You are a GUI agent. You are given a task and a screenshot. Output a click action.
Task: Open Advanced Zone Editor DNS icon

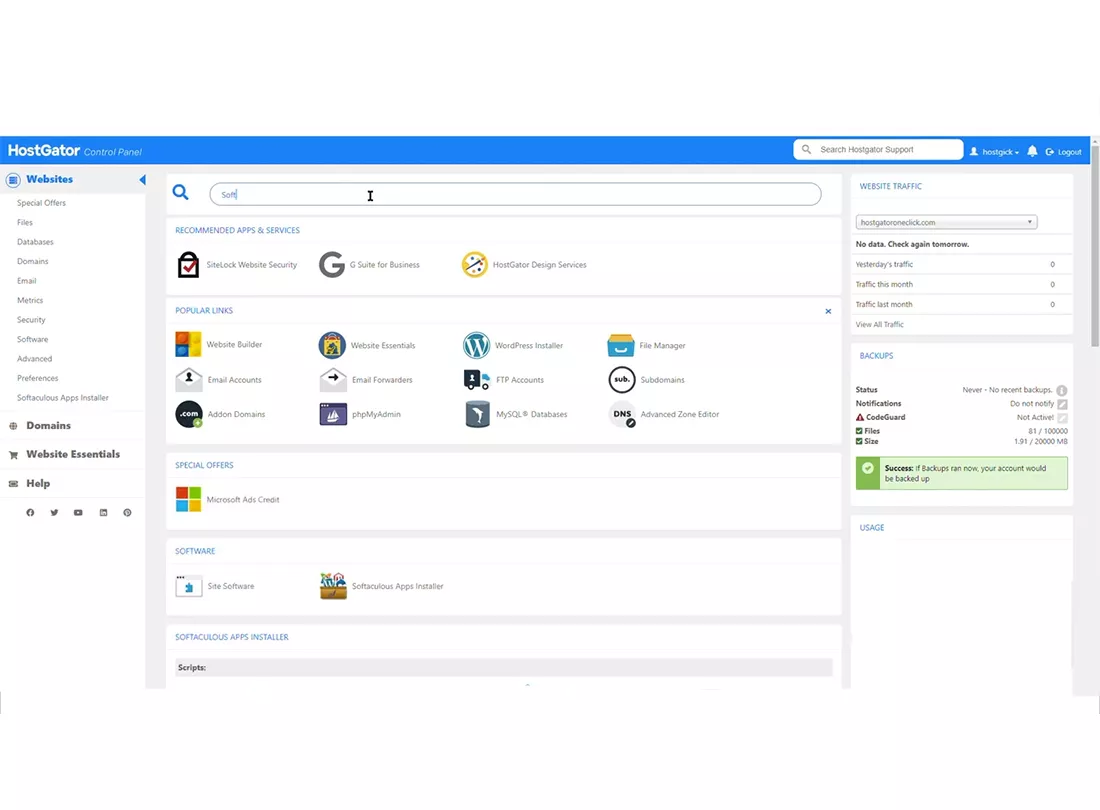coord(622,414)
